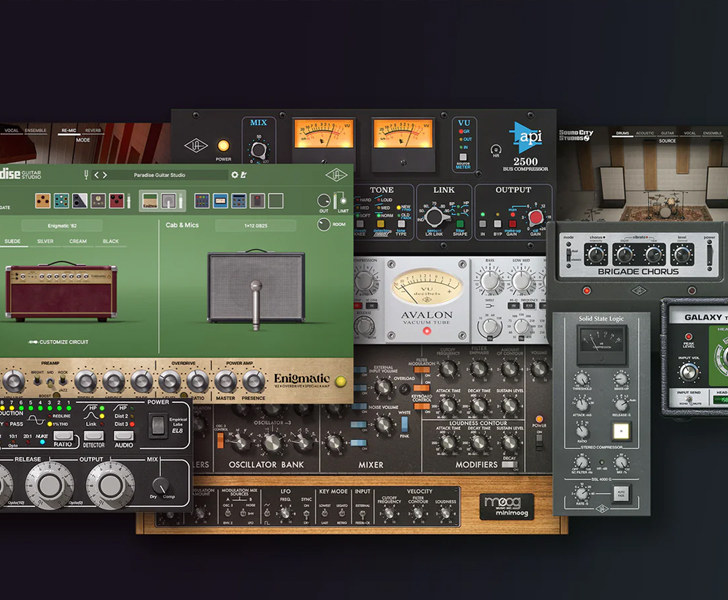
Task: Toggle the IN button in API 2500 OUTPUT section
Action: coord(483,224)
